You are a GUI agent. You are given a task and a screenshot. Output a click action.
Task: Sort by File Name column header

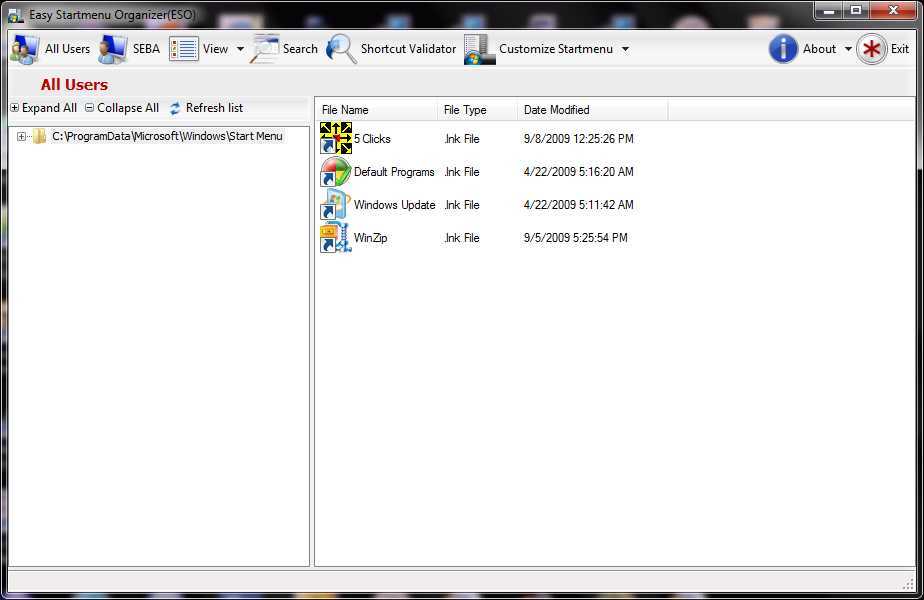coord(377,110)
